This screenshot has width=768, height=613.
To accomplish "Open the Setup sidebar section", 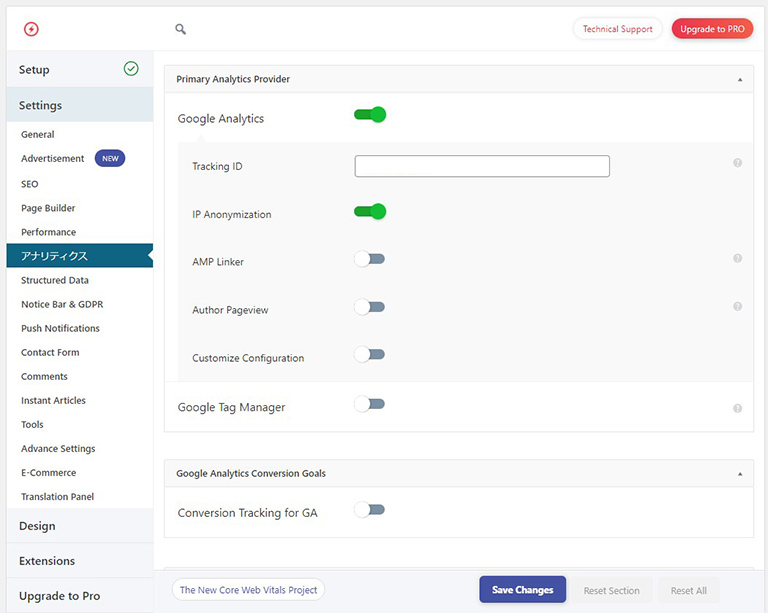I will pos(80,69).
